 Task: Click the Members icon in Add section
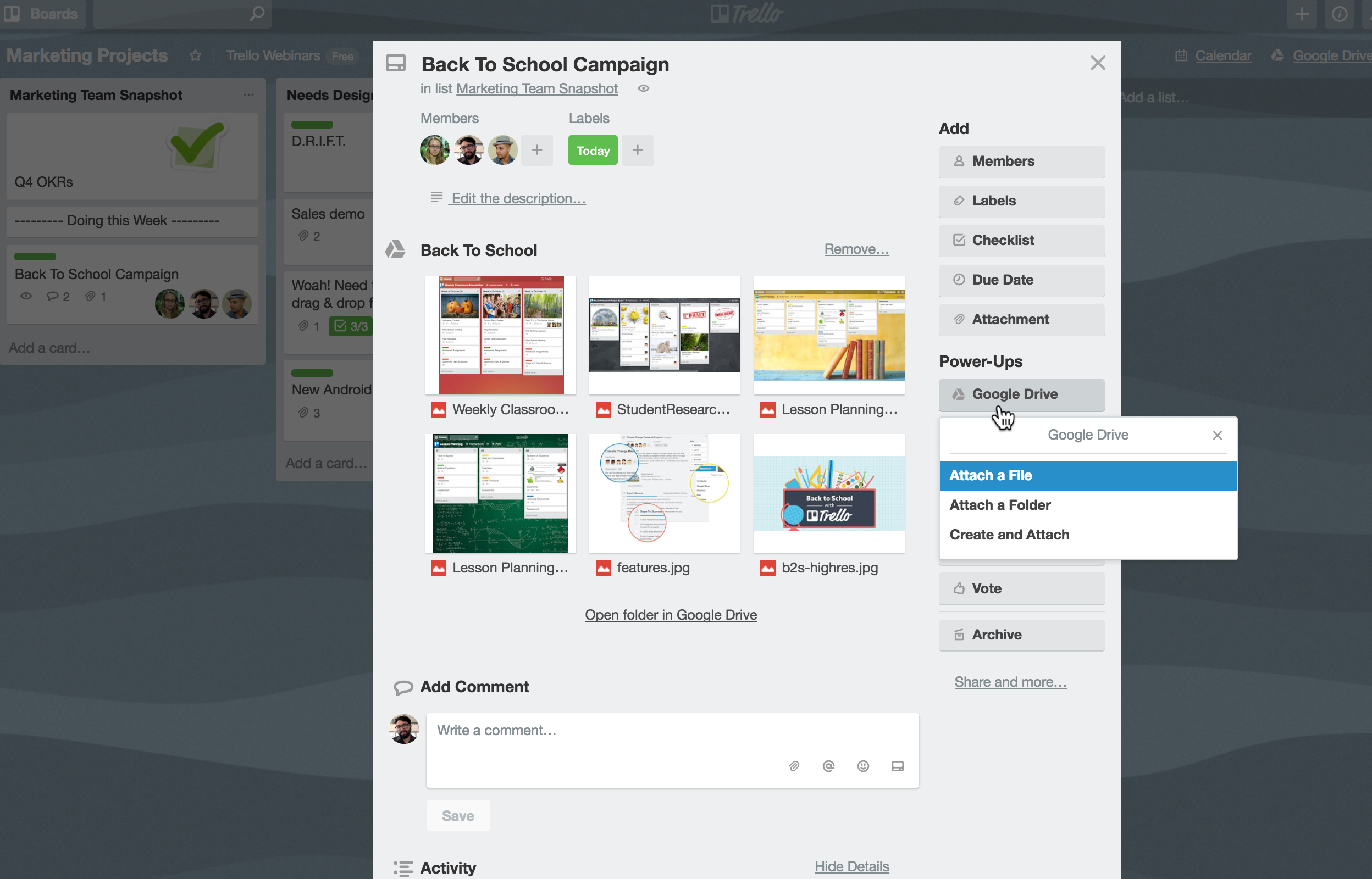(x=957, y=160)
